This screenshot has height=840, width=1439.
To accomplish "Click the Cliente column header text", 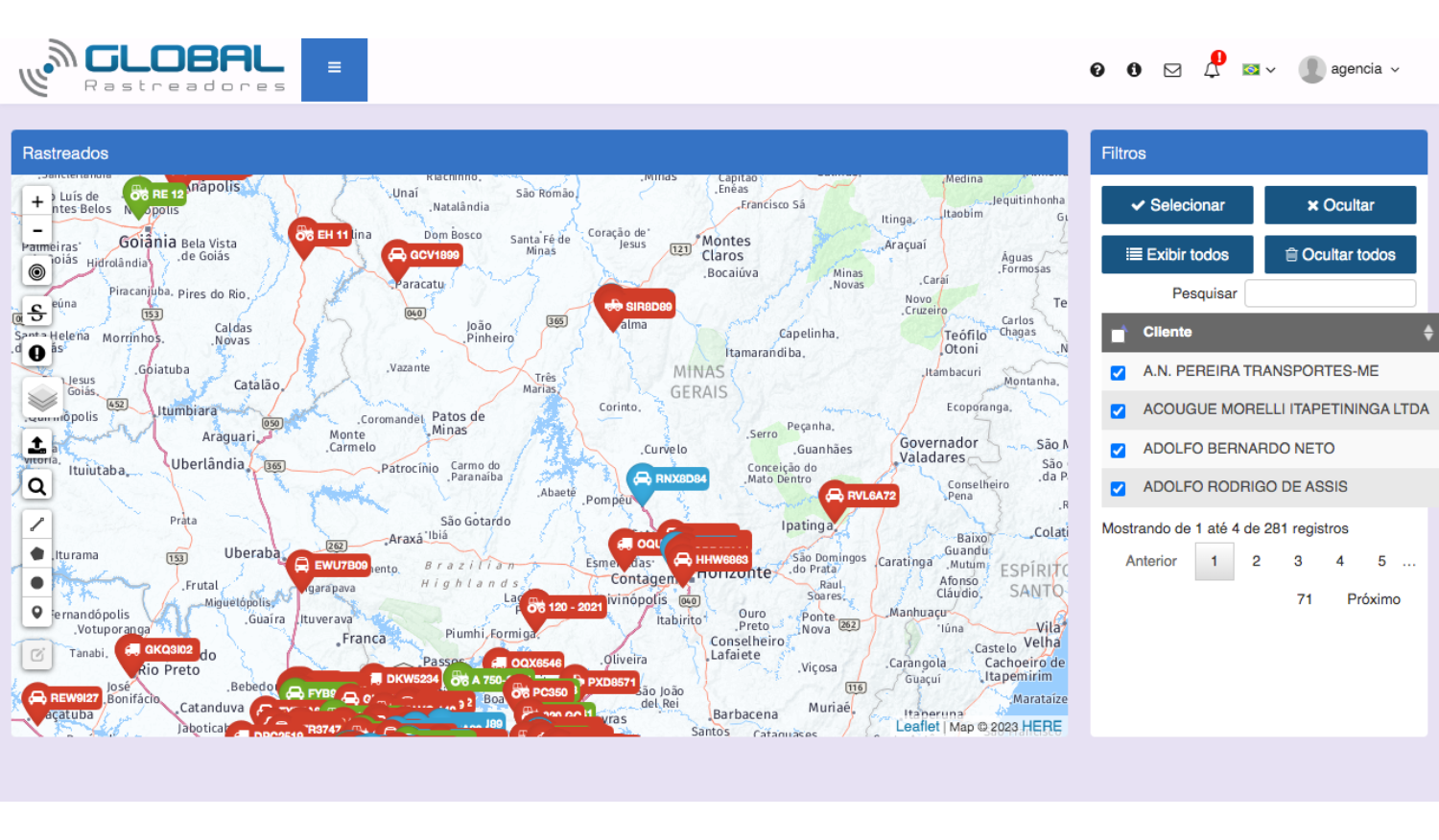I will click(1167, 332).
